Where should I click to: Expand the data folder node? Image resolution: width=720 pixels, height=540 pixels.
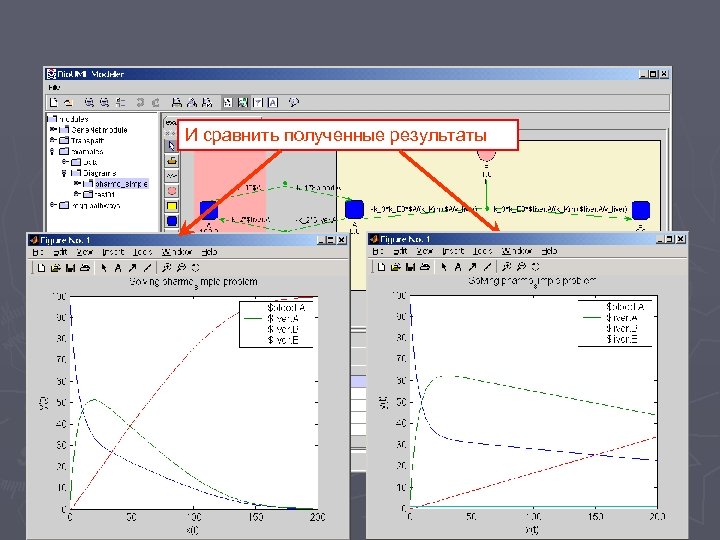65,162
